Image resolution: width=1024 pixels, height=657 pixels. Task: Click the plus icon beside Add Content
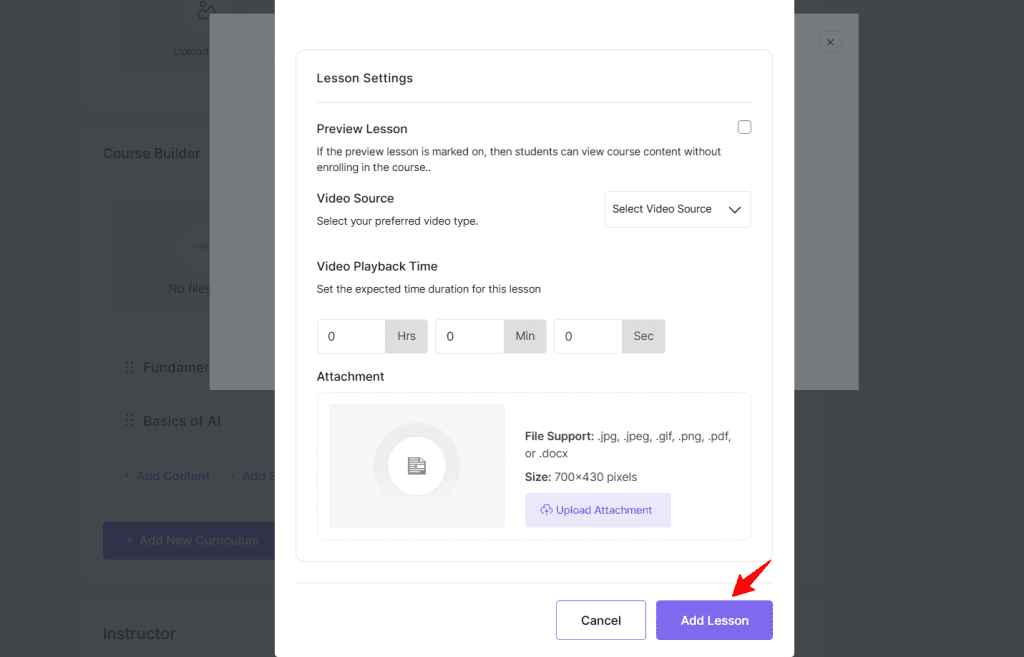click(128, 476)
